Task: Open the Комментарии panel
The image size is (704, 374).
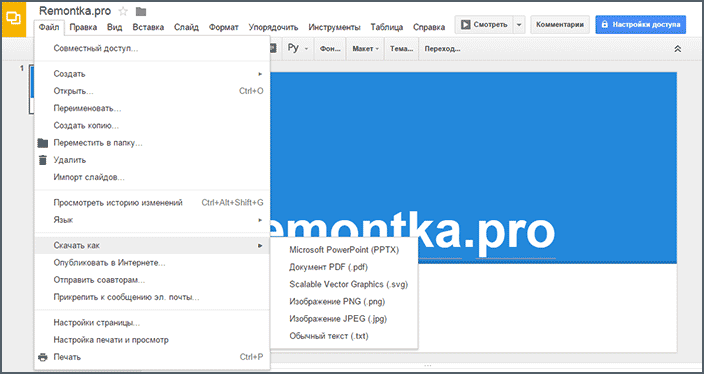Action: (560, 25)
